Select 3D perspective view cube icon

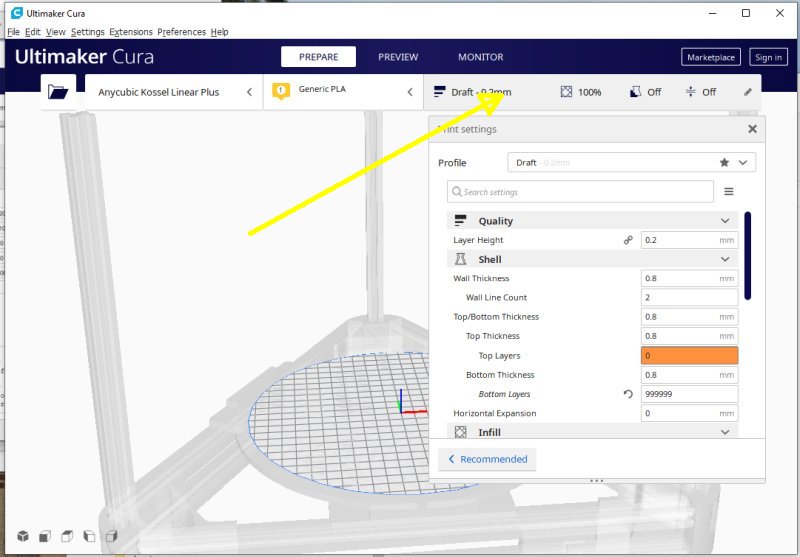(x=23, y=536)
